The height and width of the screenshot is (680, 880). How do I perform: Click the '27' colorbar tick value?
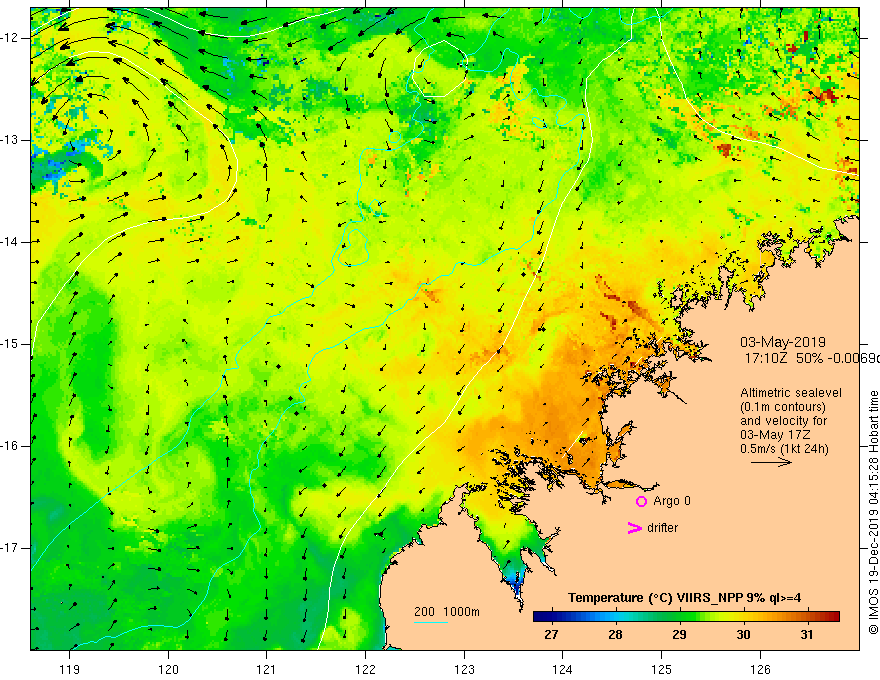click(551, 635)
